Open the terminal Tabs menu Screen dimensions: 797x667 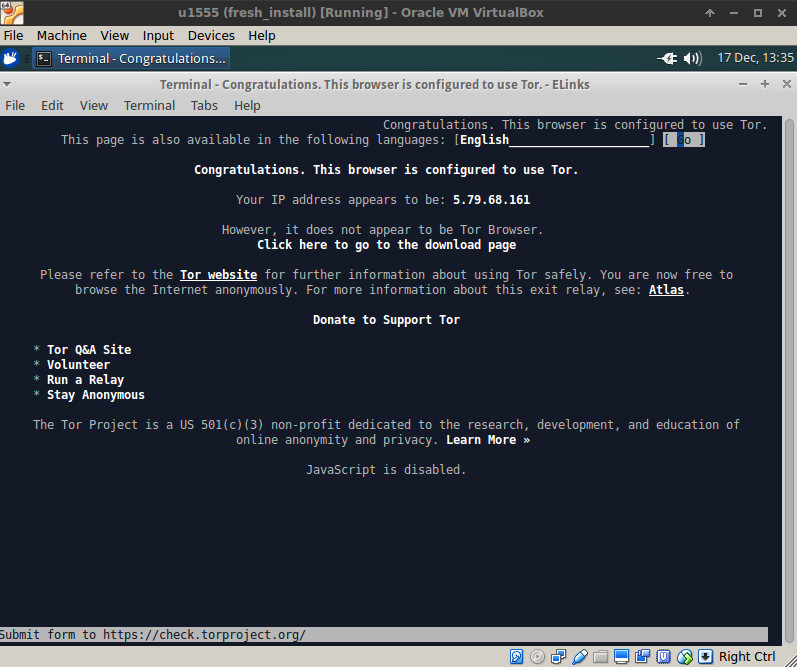[x=204, y=105]
